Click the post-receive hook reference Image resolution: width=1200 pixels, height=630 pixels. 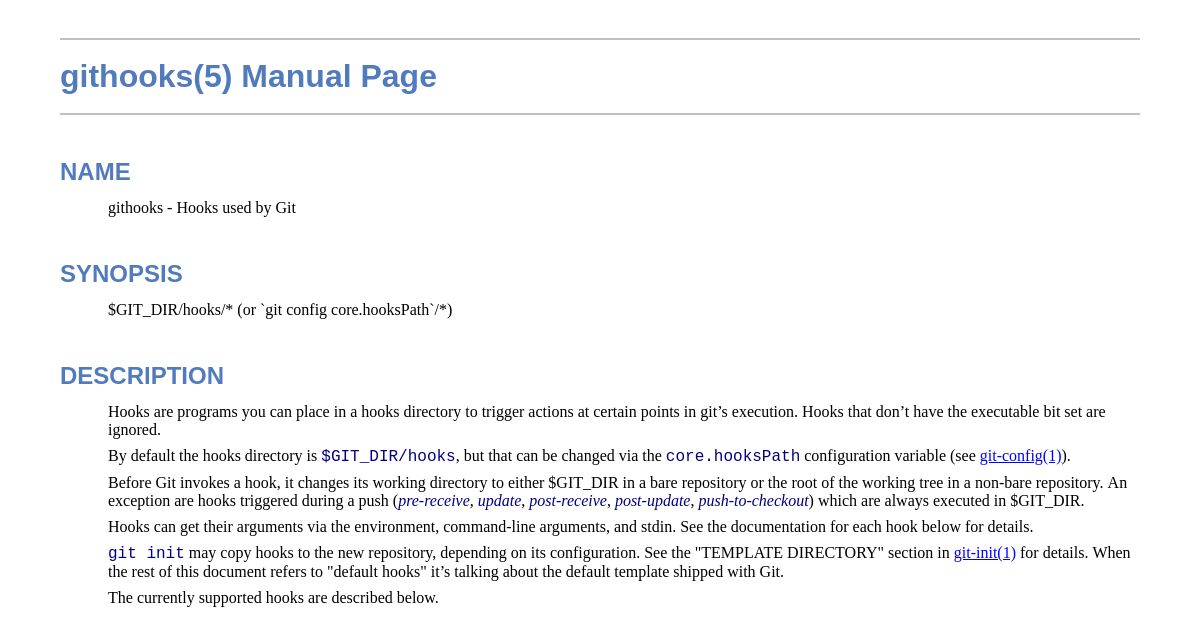click(x=568, y=501)
